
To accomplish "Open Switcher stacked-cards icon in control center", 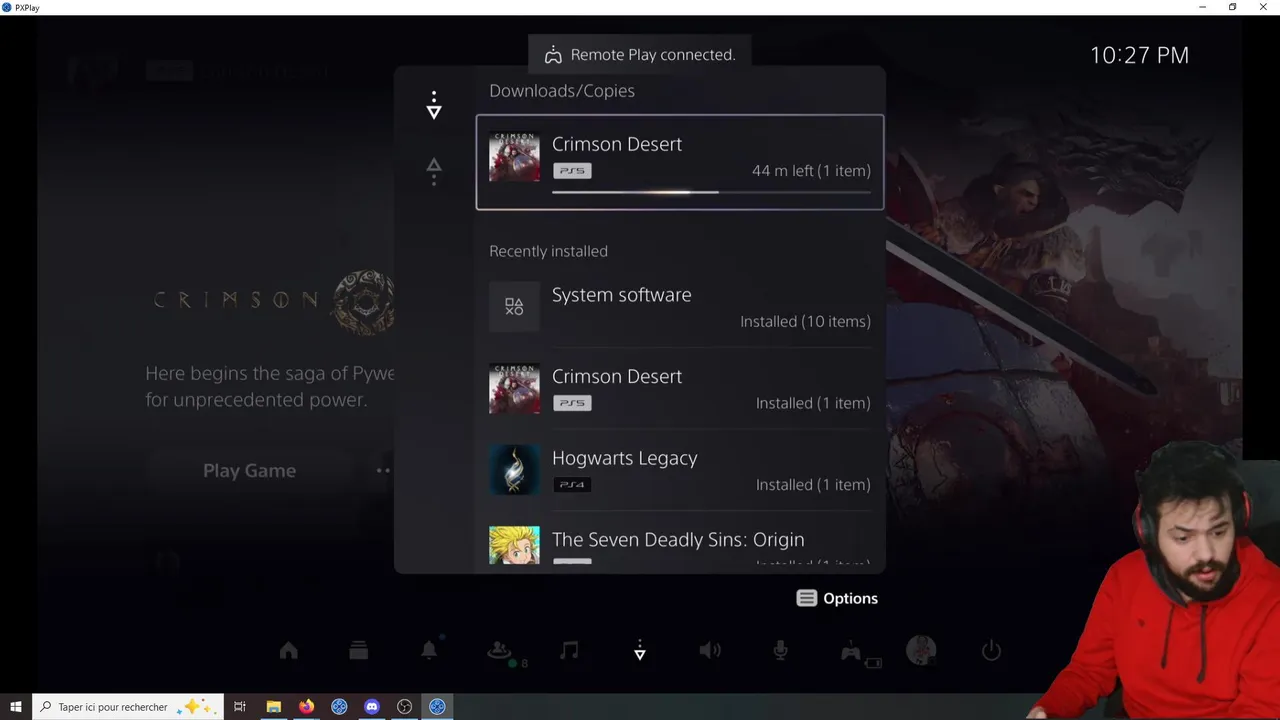I will click(x=359, y=651).
